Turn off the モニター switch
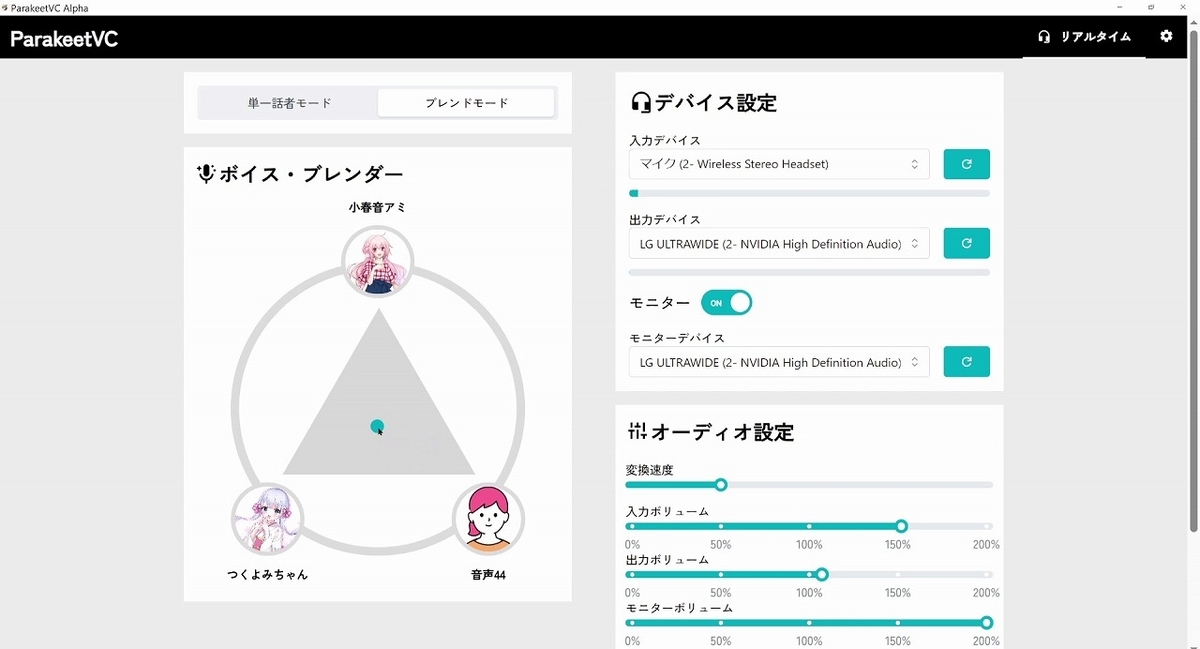 (726, 303)
